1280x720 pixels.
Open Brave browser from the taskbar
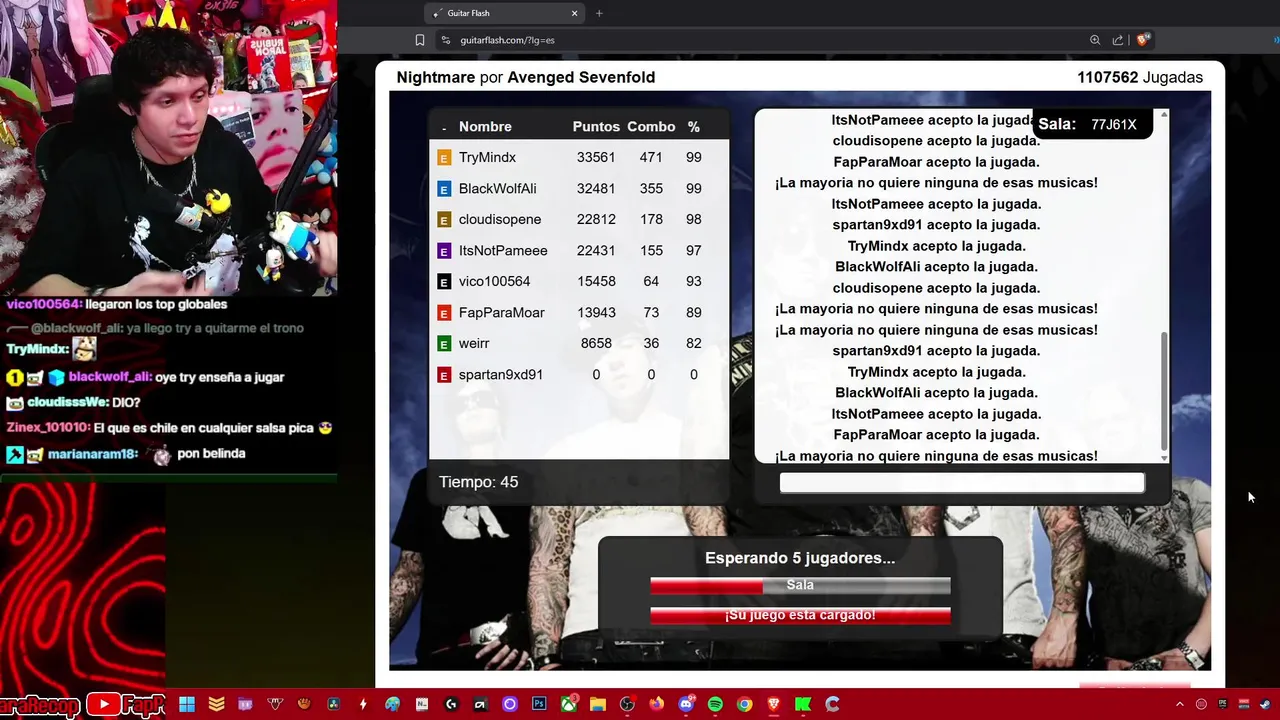[x=773, y=704]
